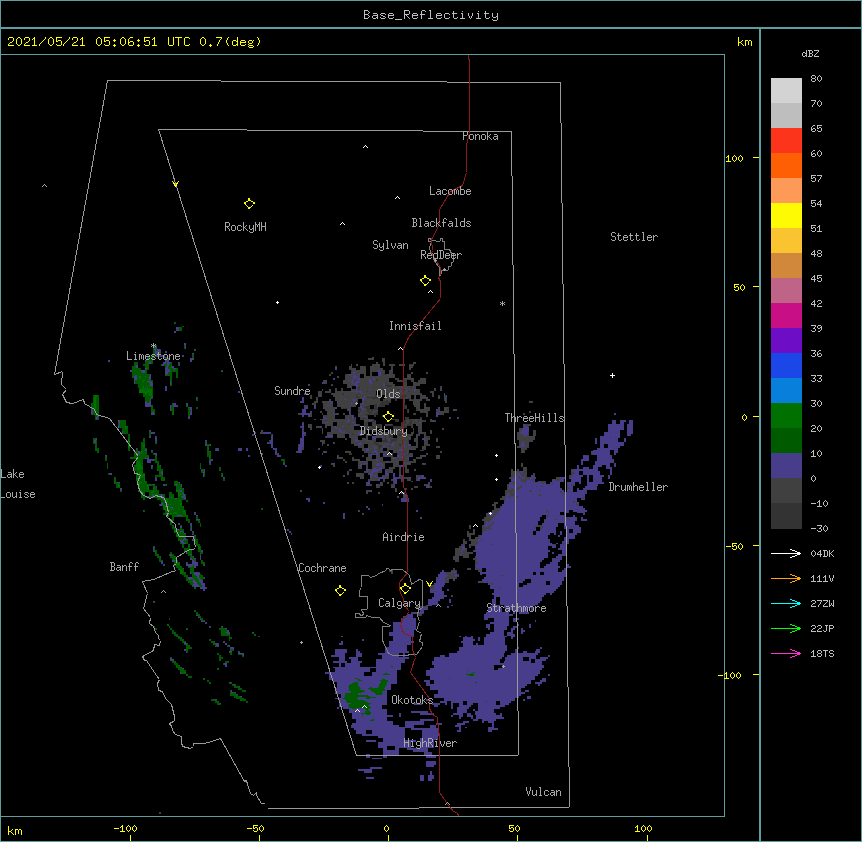Screen dimensions: 862x842
Task: Click the Strathmore label
Action: click(x=516, y=608)
